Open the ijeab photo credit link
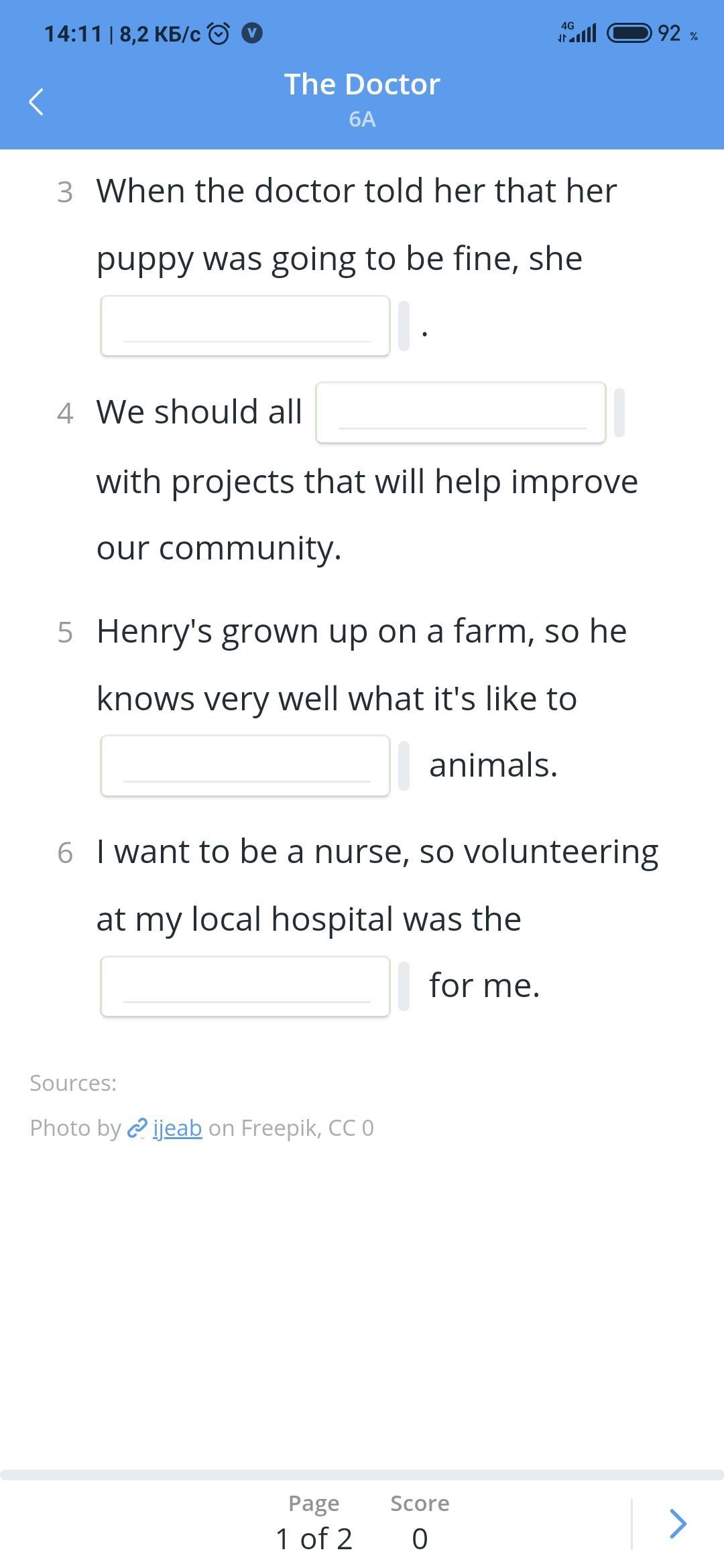The height and width of the screenshot is (1568, 724). (x=177, y=1128)
